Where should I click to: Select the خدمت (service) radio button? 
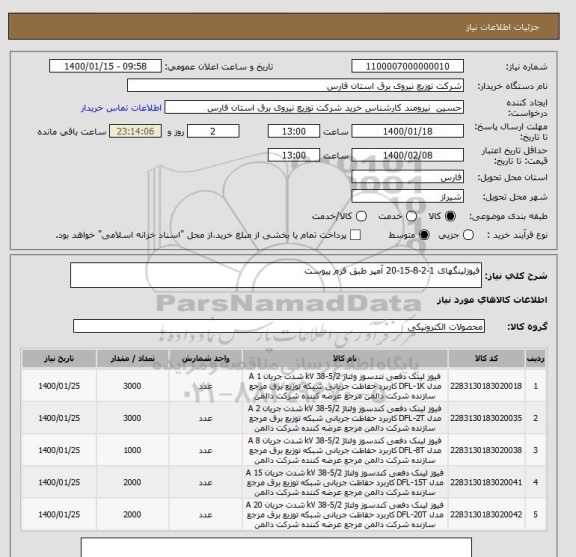(411, 216)
